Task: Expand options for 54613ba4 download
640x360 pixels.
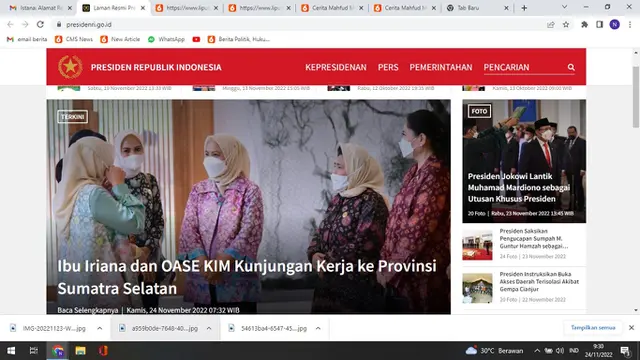Action: 318,328
